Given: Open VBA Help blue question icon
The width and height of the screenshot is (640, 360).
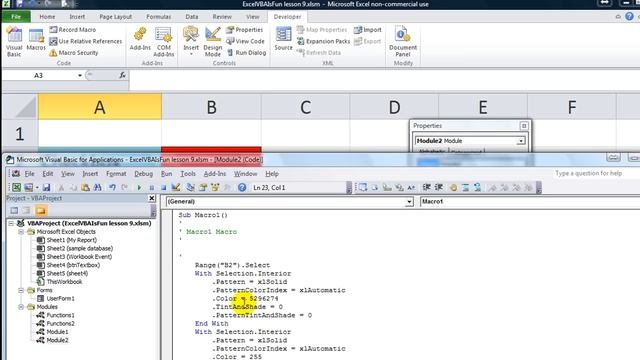Looking at the screenshot, I should [242, 187].
